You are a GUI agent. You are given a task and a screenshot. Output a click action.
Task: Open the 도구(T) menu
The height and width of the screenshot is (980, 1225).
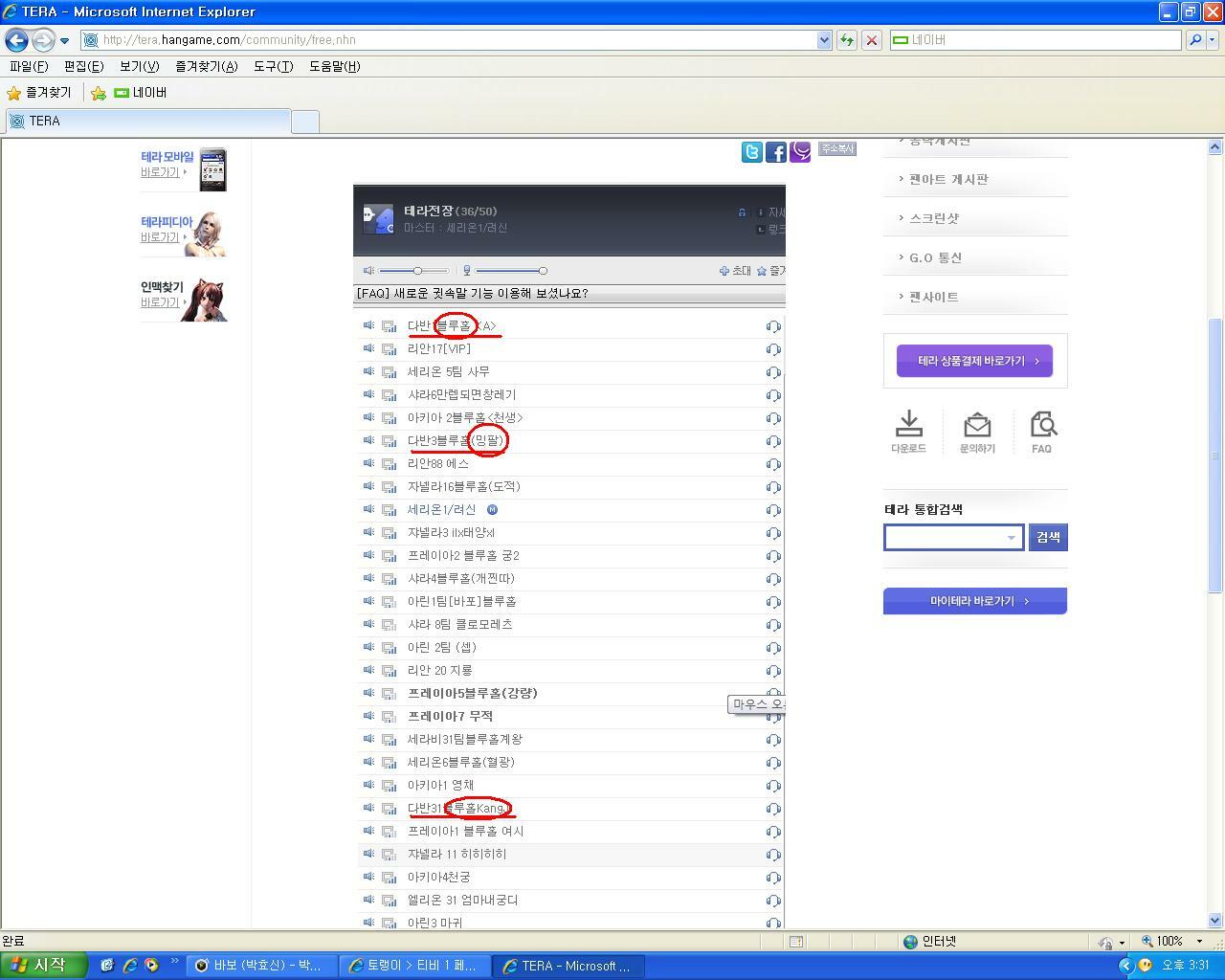tap(273, 66)
